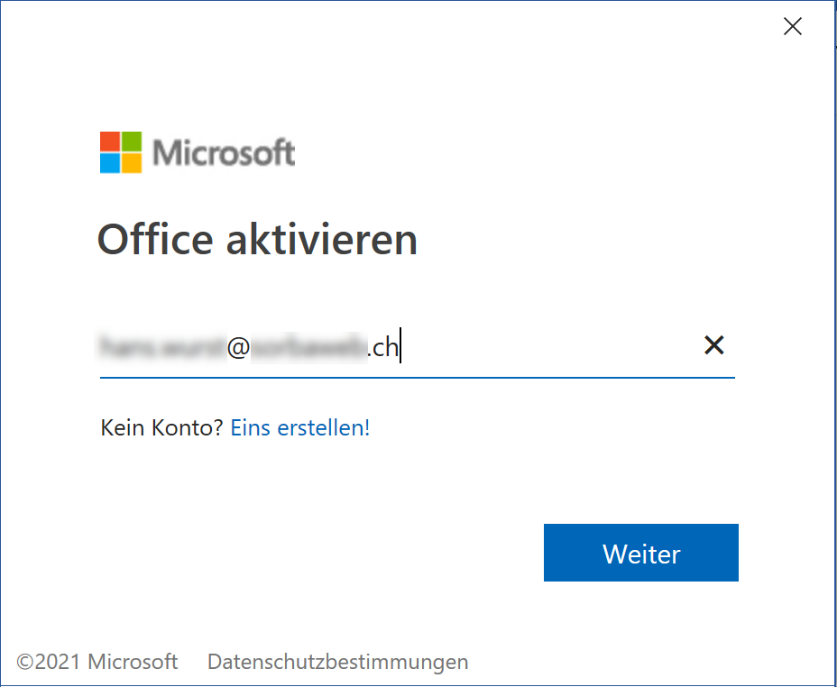Click the ©2021 Microsoft footer text
The image size is (837, 687).
(x=97, y=662)
